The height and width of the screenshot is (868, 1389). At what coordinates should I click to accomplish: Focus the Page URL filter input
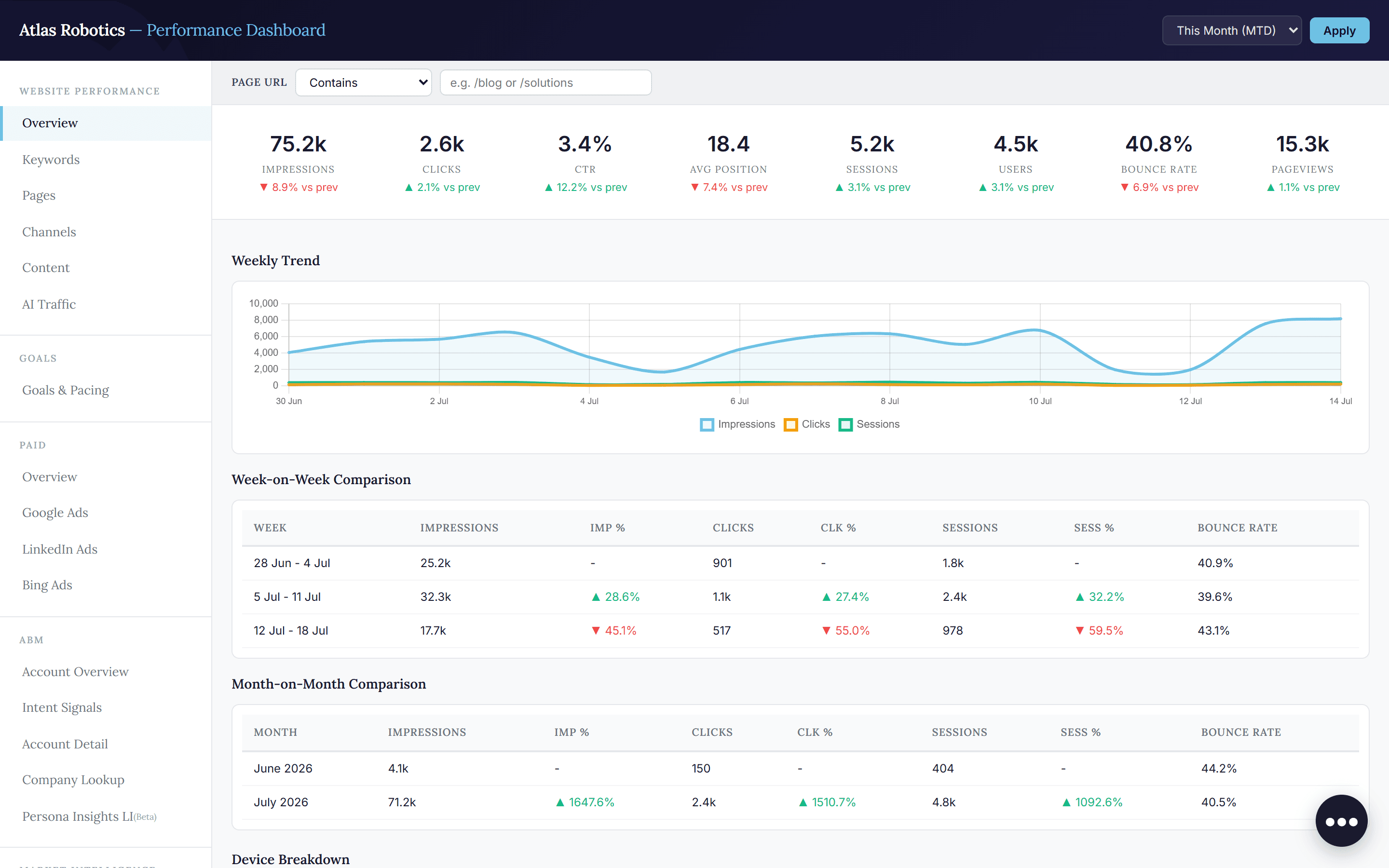[x=545, y=82]
